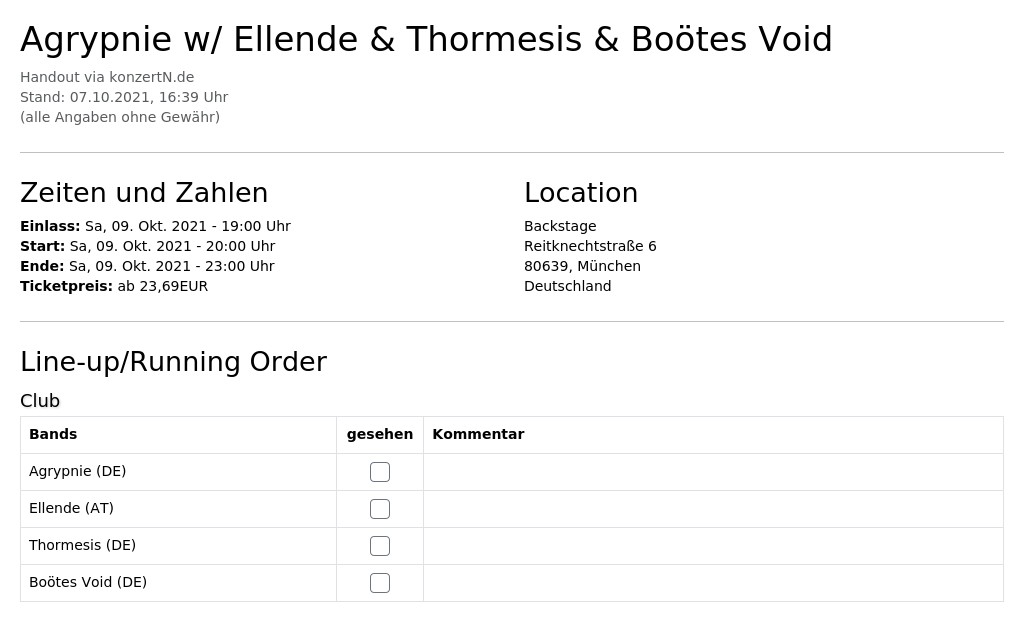Click the Agrypnie (DE) band name
Image resolution: width=1024 pixels, height=638 pixels.
[78, 471]
